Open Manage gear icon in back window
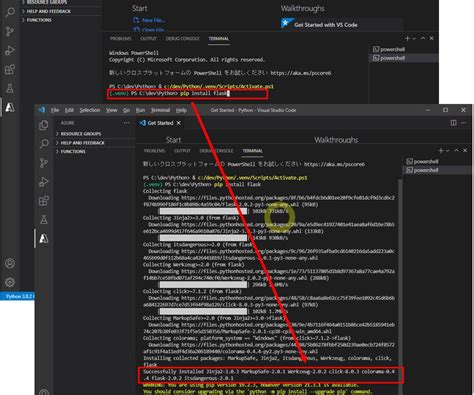Viewport: 474px width, 395px height. [x=10, y=282]
